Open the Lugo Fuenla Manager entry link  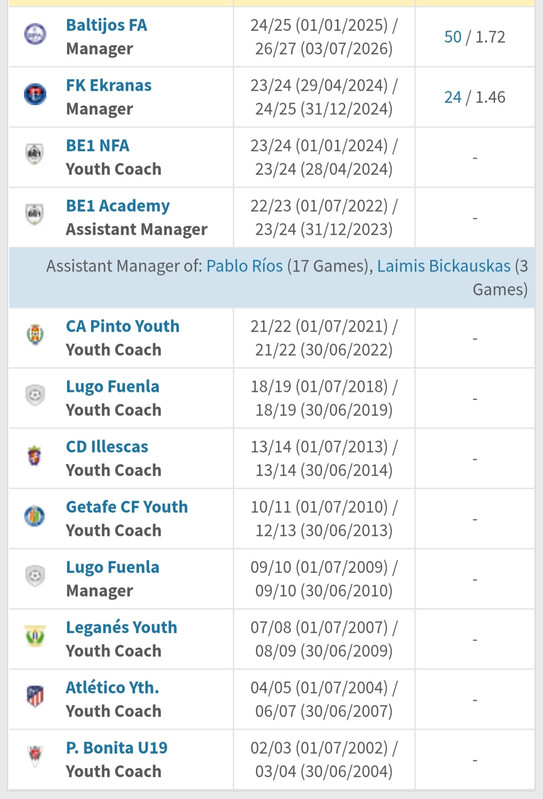click(113, 567)
